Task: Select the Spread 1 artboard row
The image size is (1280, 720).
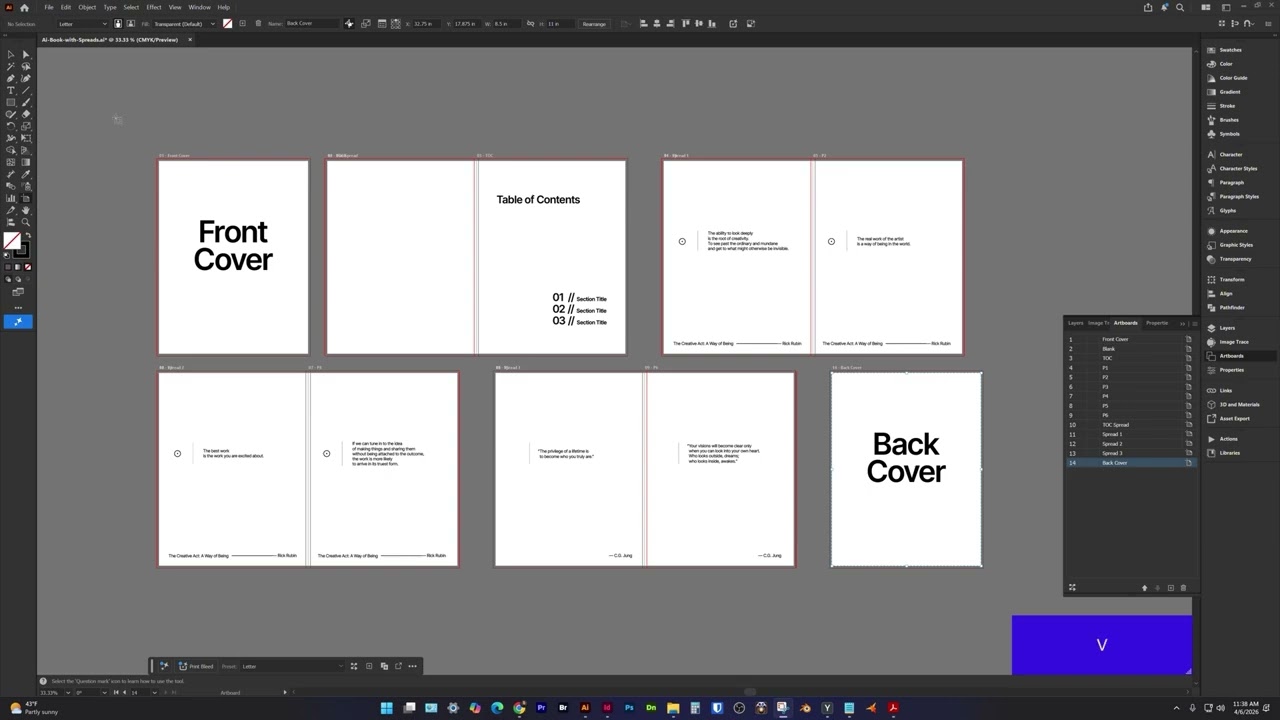Action: click(1130, 434)
